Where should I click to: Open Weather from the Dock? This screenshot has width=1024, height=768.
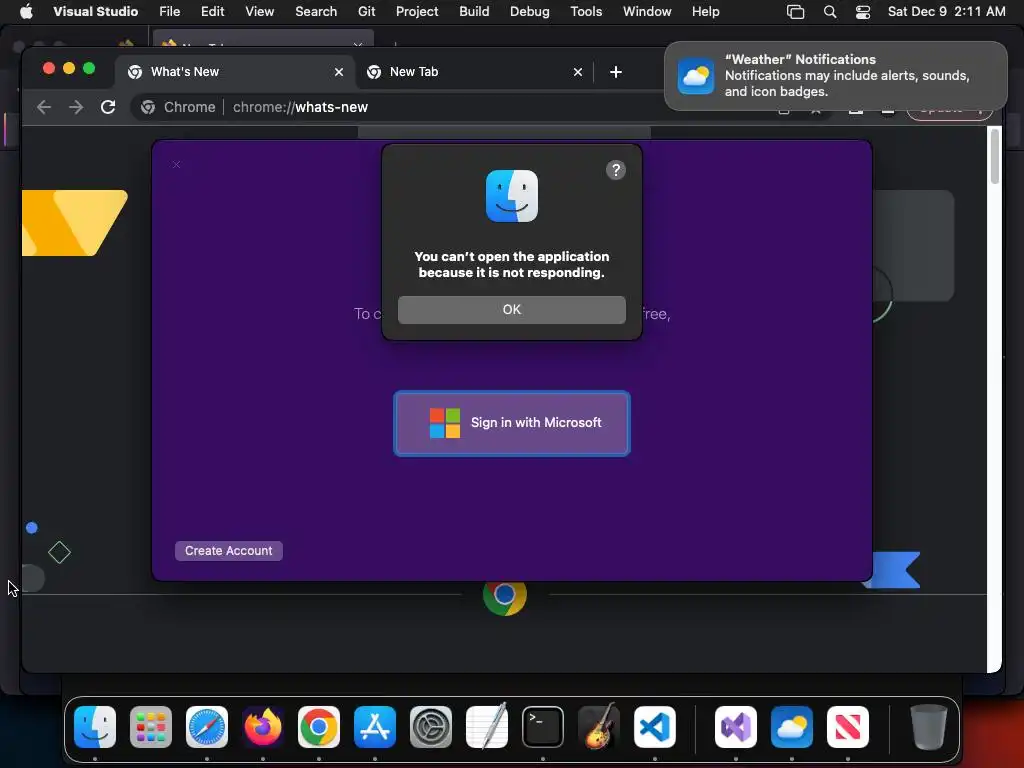792,727
